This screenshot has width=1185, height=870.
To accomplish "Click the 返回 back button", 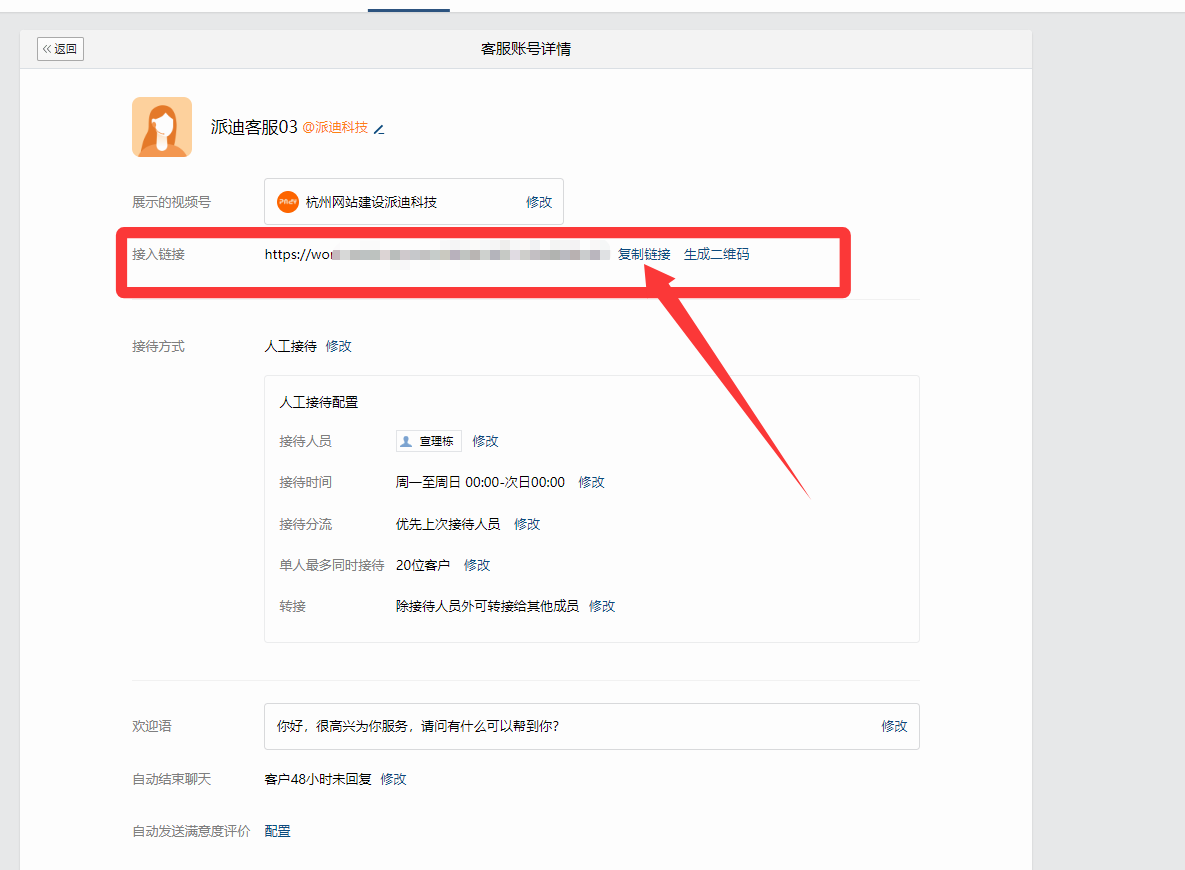I will [60, 49].
